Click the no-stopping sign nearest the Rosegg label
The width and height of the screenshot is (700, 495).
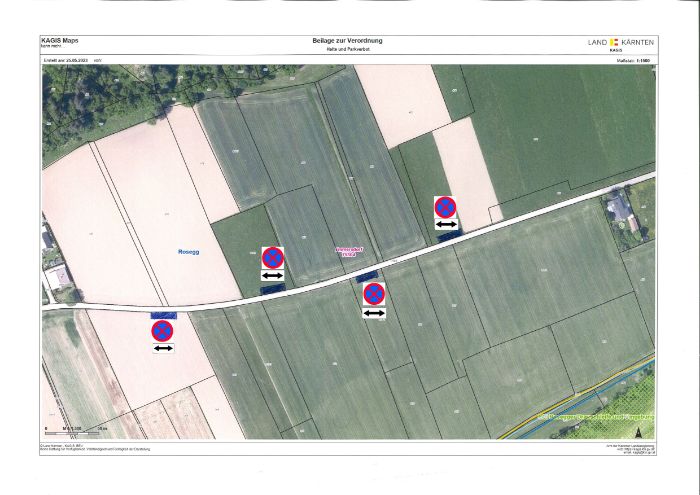[272, 258]
